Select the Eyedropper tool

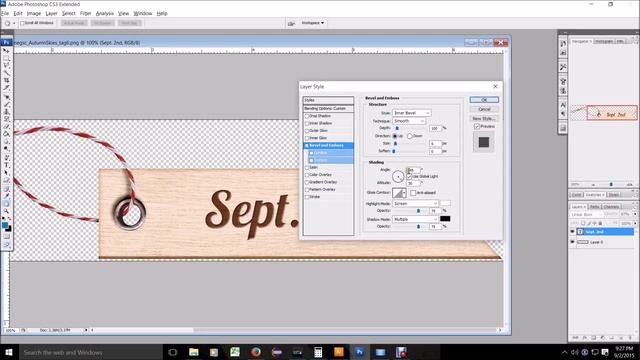(x=7, y=196)
